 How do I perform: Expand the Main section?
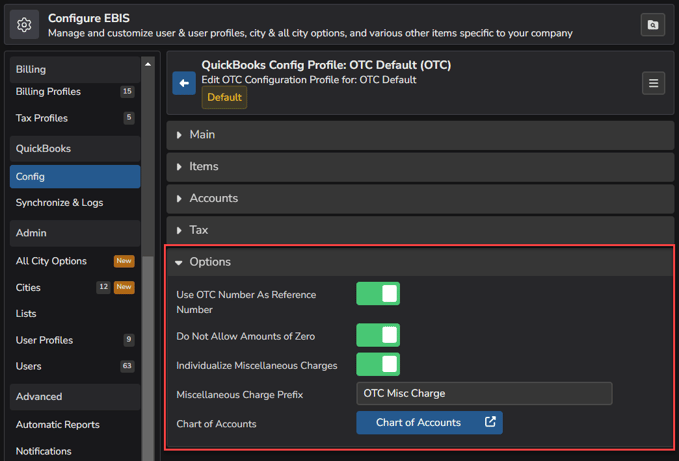coord(420,135)
